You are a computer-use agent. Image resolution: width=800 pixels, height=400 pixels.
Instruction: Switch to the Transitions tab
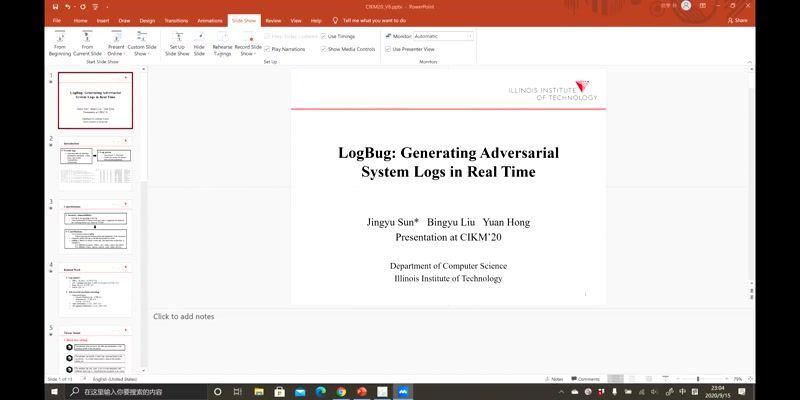(176, 20)
